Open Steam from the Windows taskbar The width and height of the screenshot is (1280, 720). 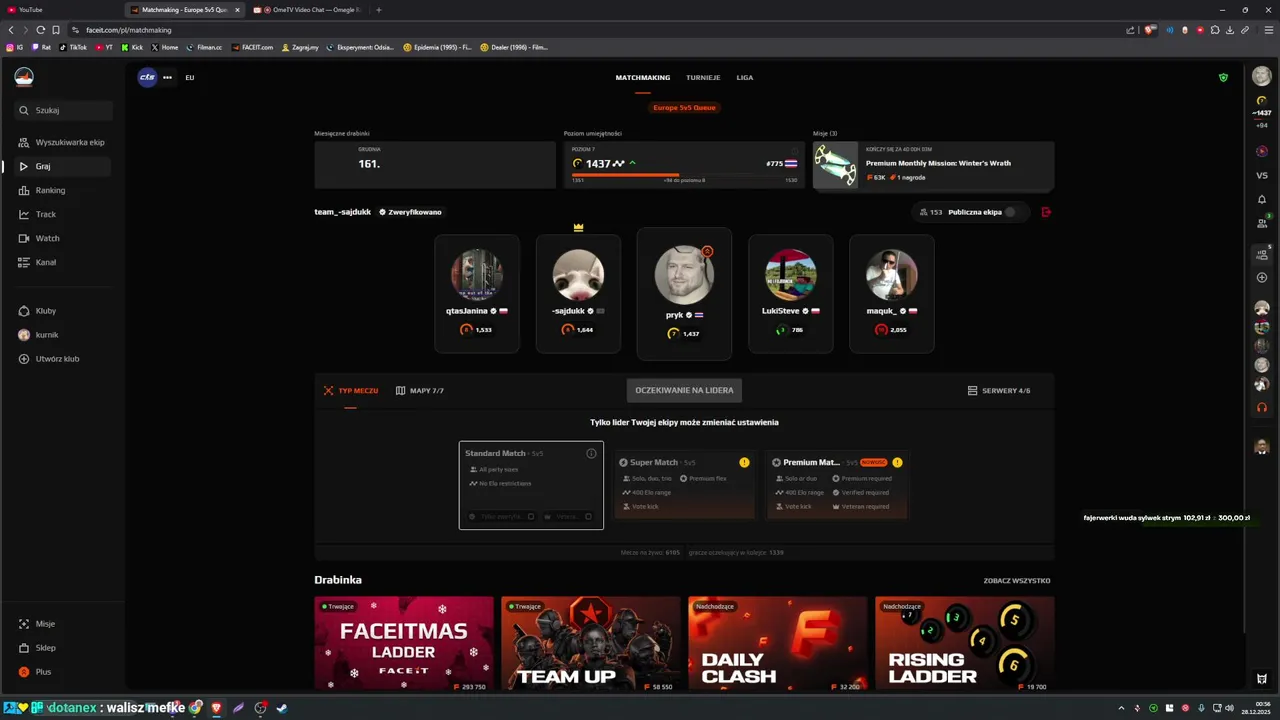pyautogui.click(x=282, y=708)
